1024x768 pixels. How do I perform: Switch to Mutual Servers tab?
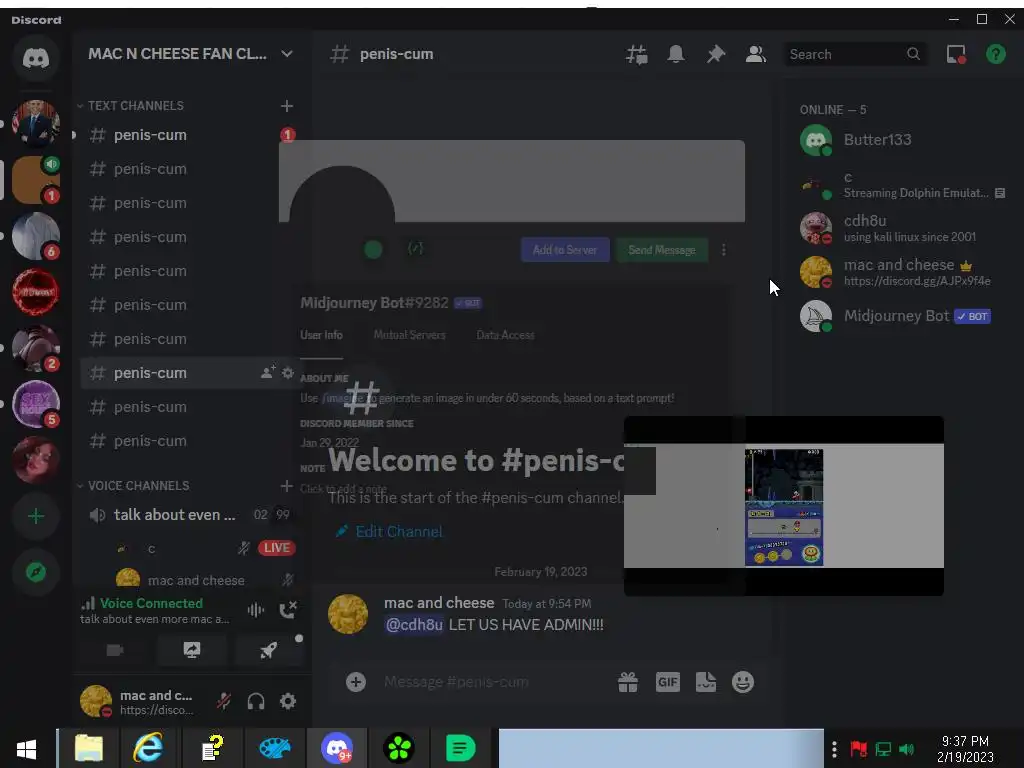pos(409,335)
